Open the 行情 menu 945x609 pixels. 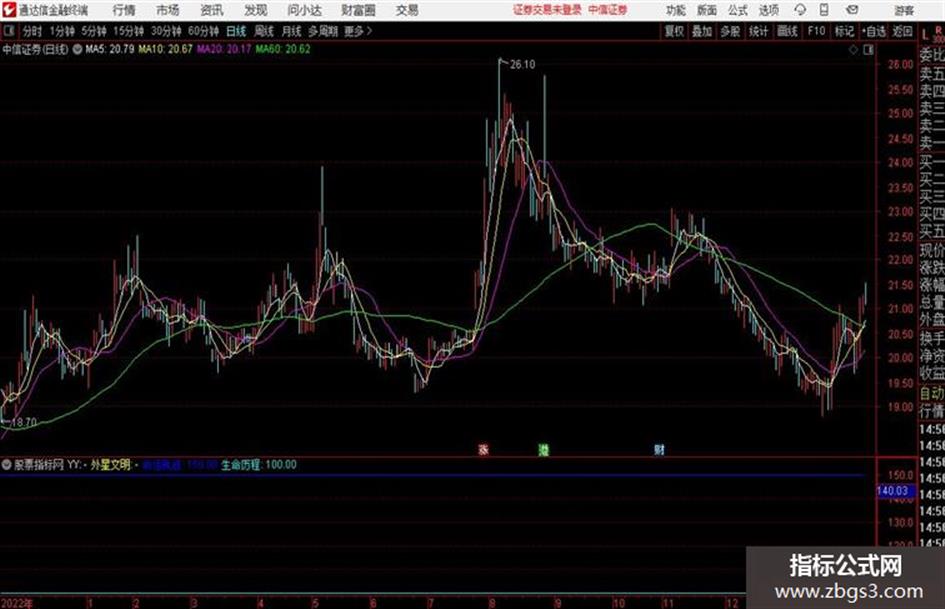124,10
